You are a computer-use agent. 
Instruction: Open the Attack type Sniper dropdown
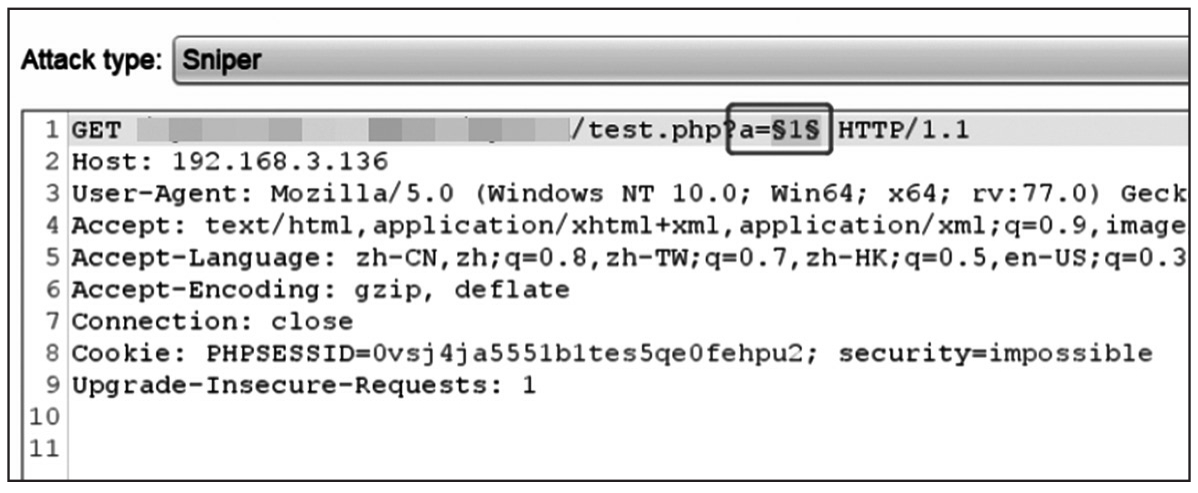680,60
